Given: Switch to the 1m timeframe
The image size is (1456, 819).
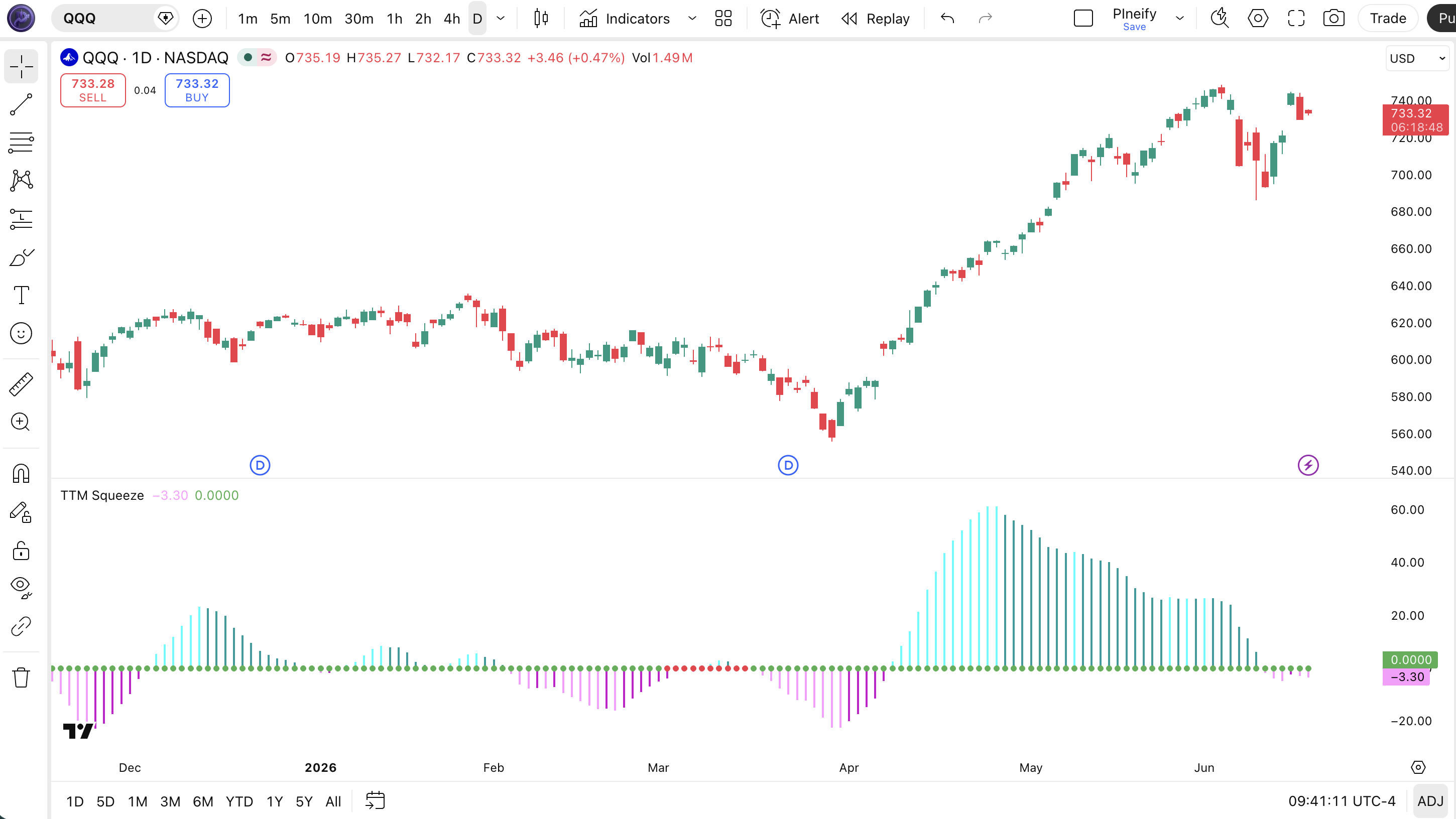Looking at the screenshot, I should click(x=248, y=19).
